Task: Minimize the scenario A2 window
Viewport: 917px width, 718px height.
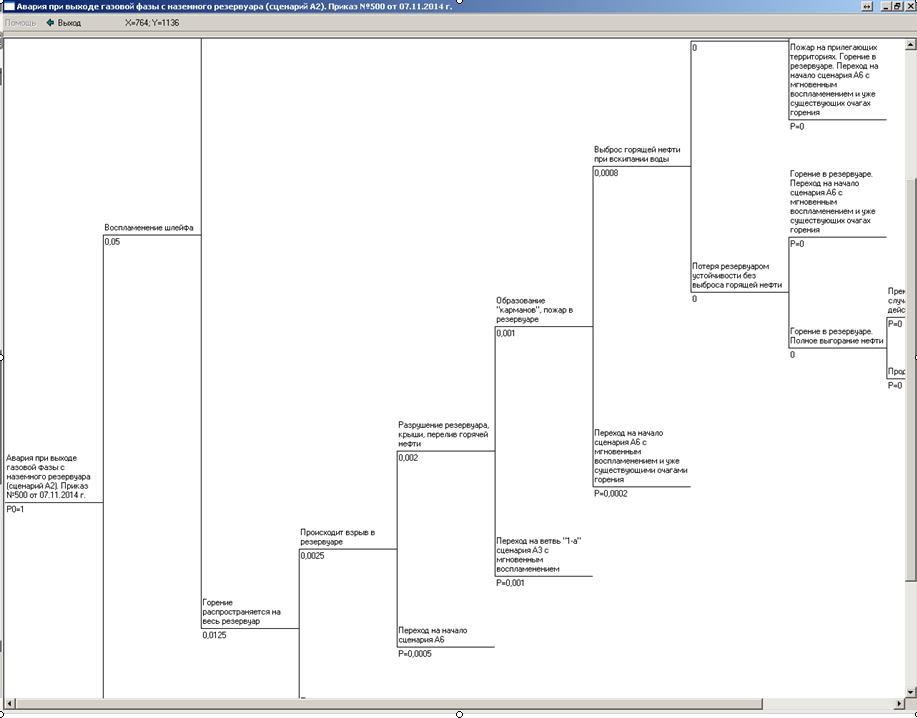Action: coord(884,6)
